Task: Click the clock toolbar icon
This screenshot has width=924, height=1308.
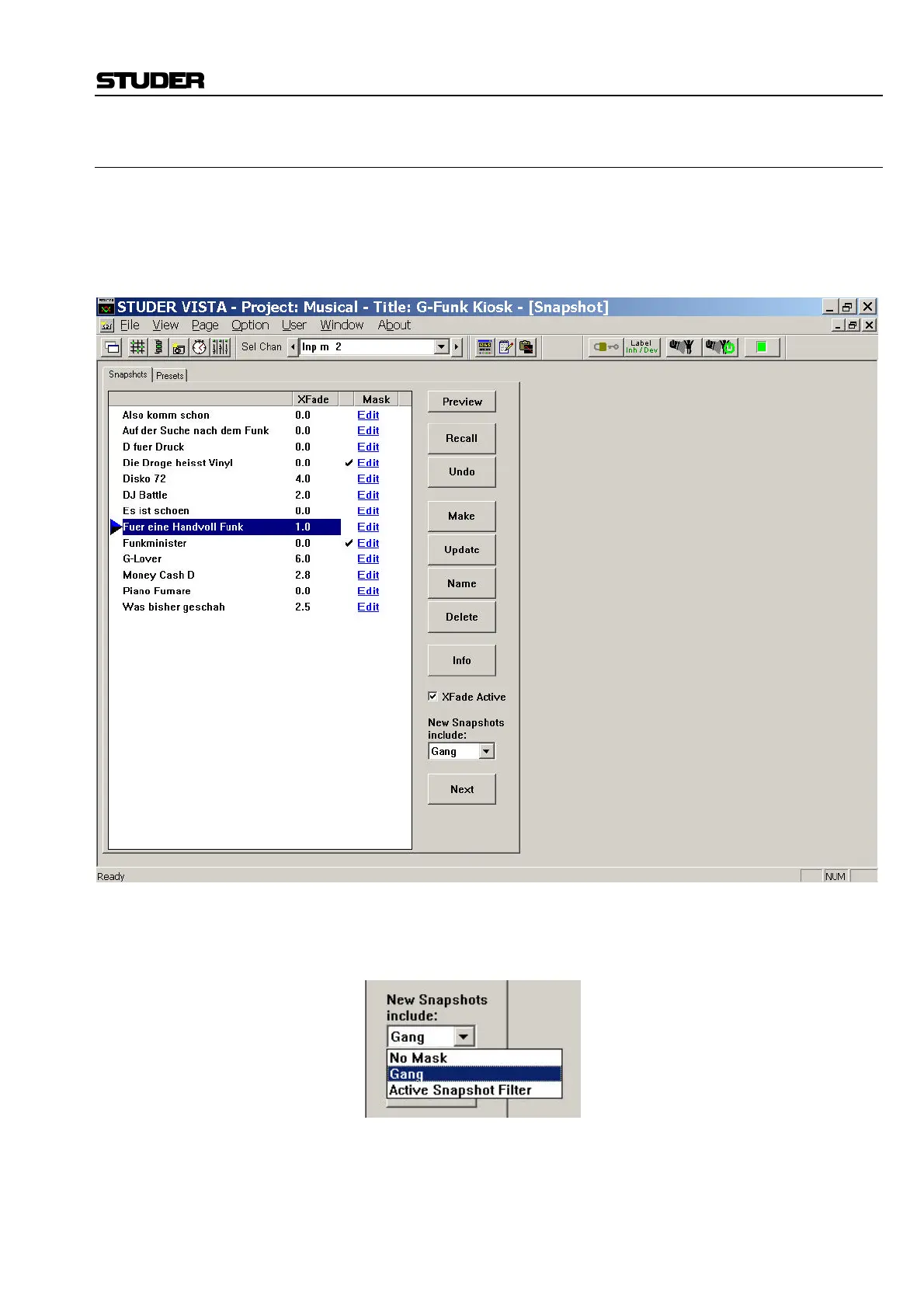Action: pyautogui.click(x=200, y=347)
